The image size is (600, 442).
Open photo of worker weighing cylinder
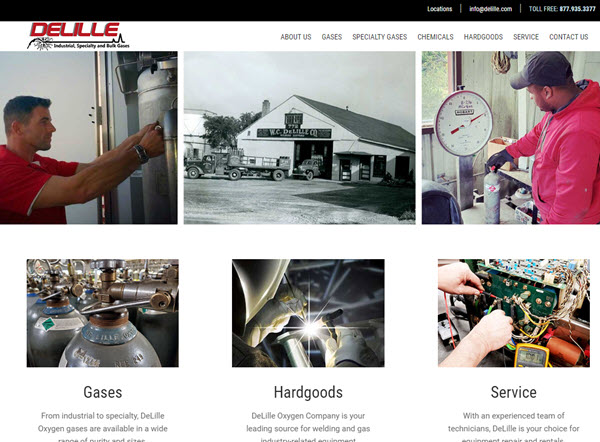[x=511, y=138]
